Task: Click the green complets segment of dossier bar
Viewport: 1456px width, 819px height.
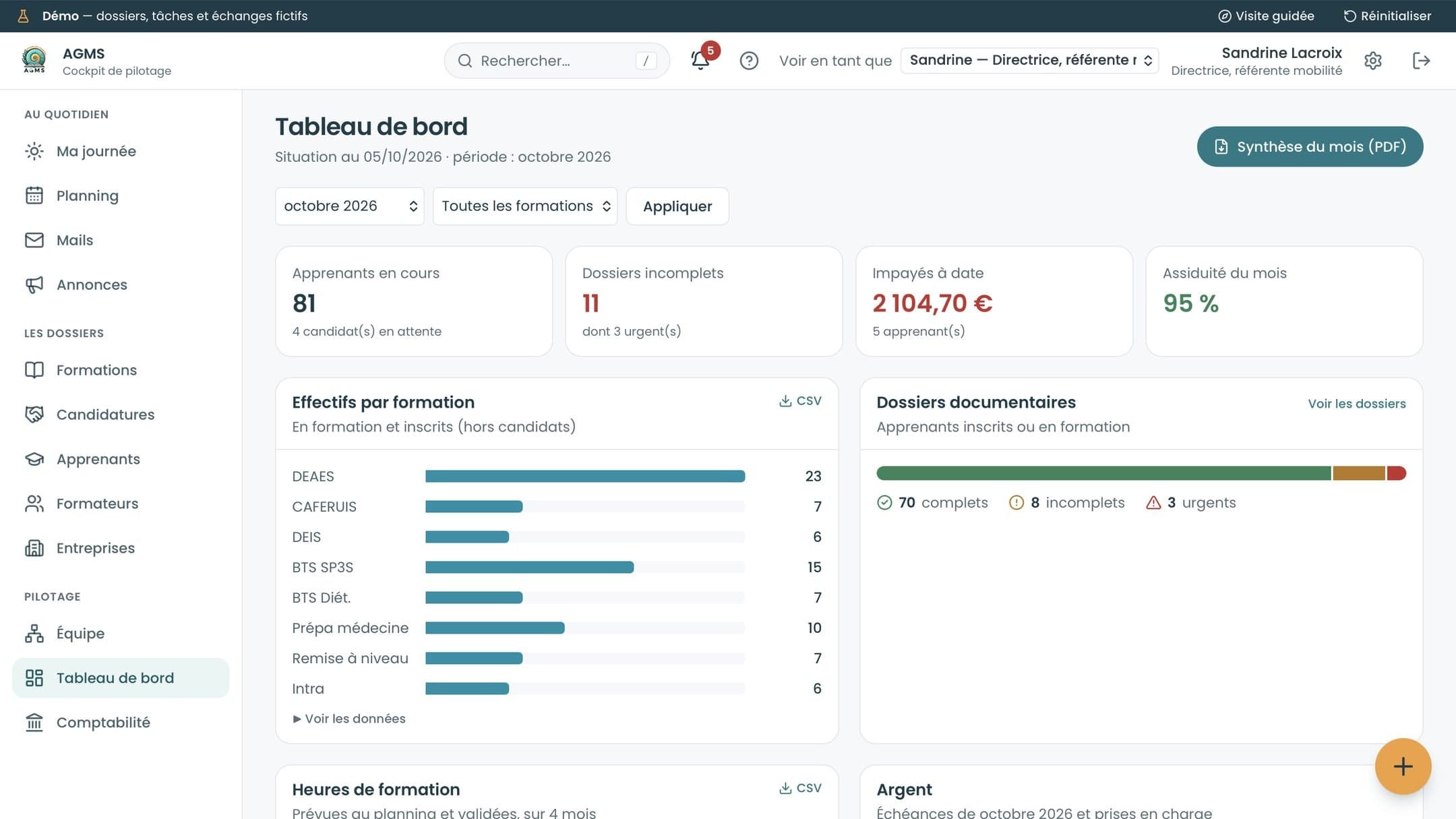Action: tap(1103, 473)
